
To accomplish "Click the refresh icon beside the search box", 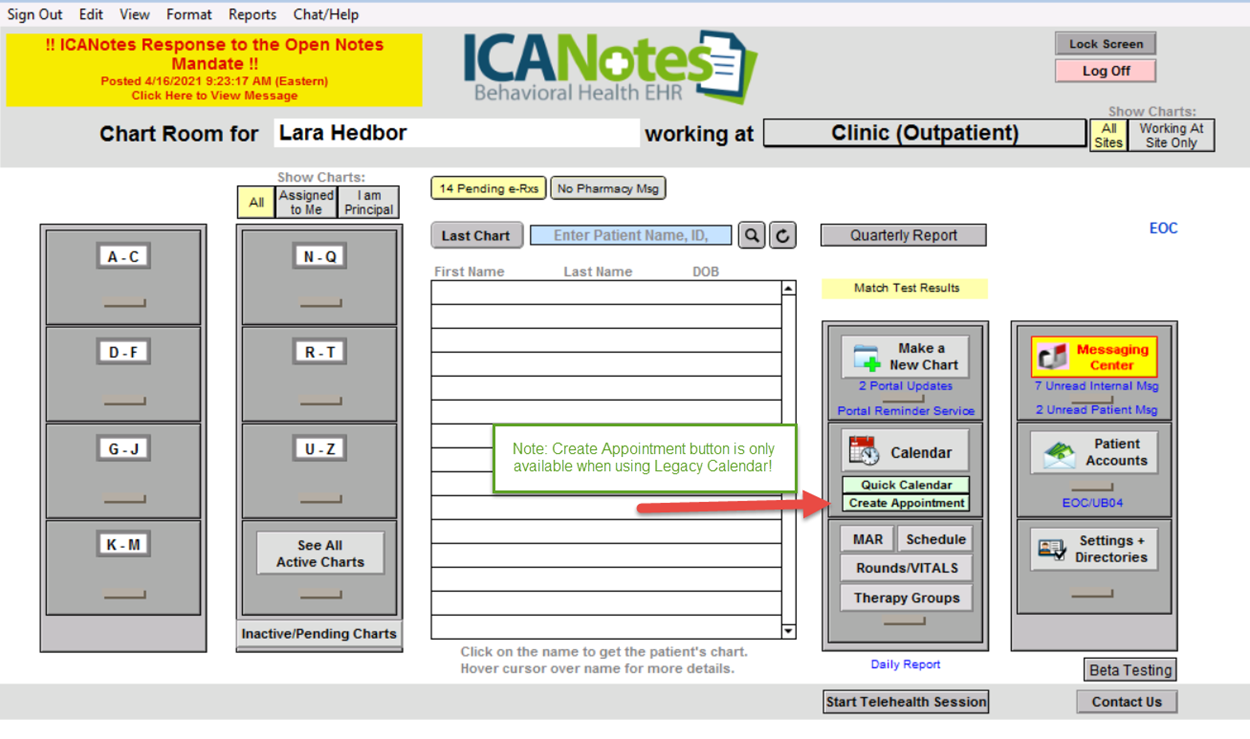I will click(x=782, y=234).
